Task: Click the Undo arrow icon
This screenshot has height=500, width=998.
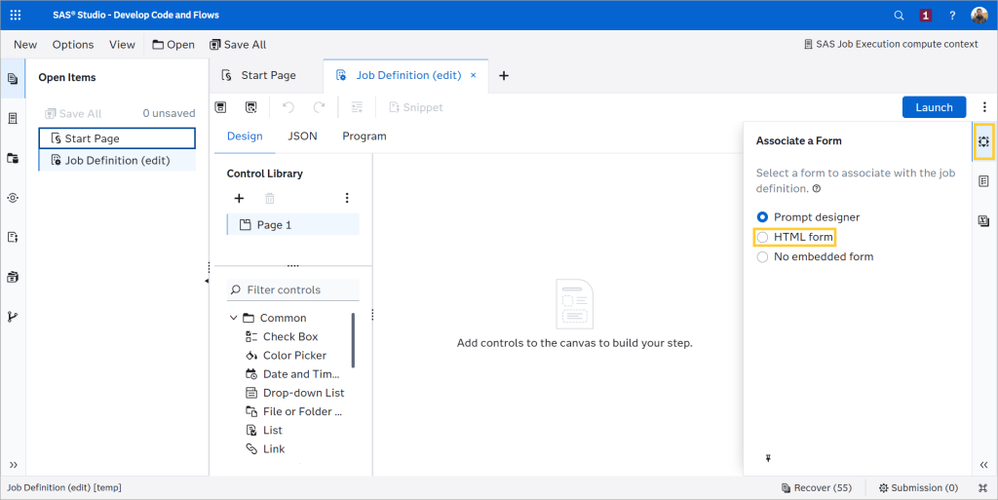Action: point(288,107)
